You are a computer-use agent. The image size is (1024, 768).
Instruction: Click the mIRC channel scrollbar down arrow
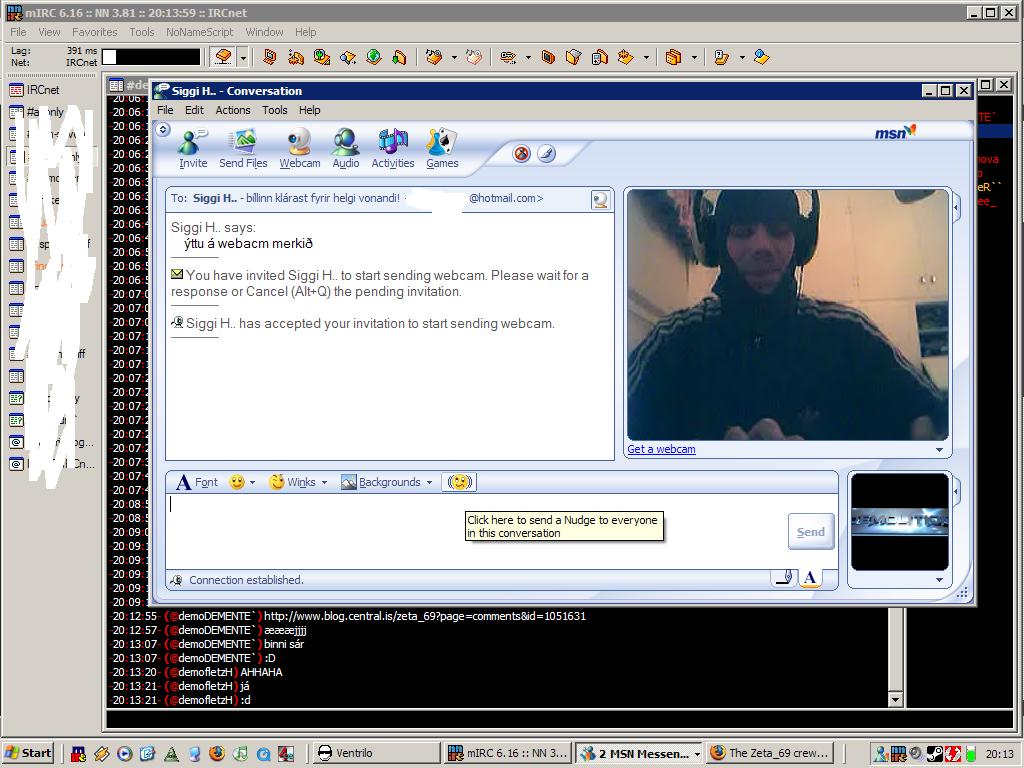[895, 699]
